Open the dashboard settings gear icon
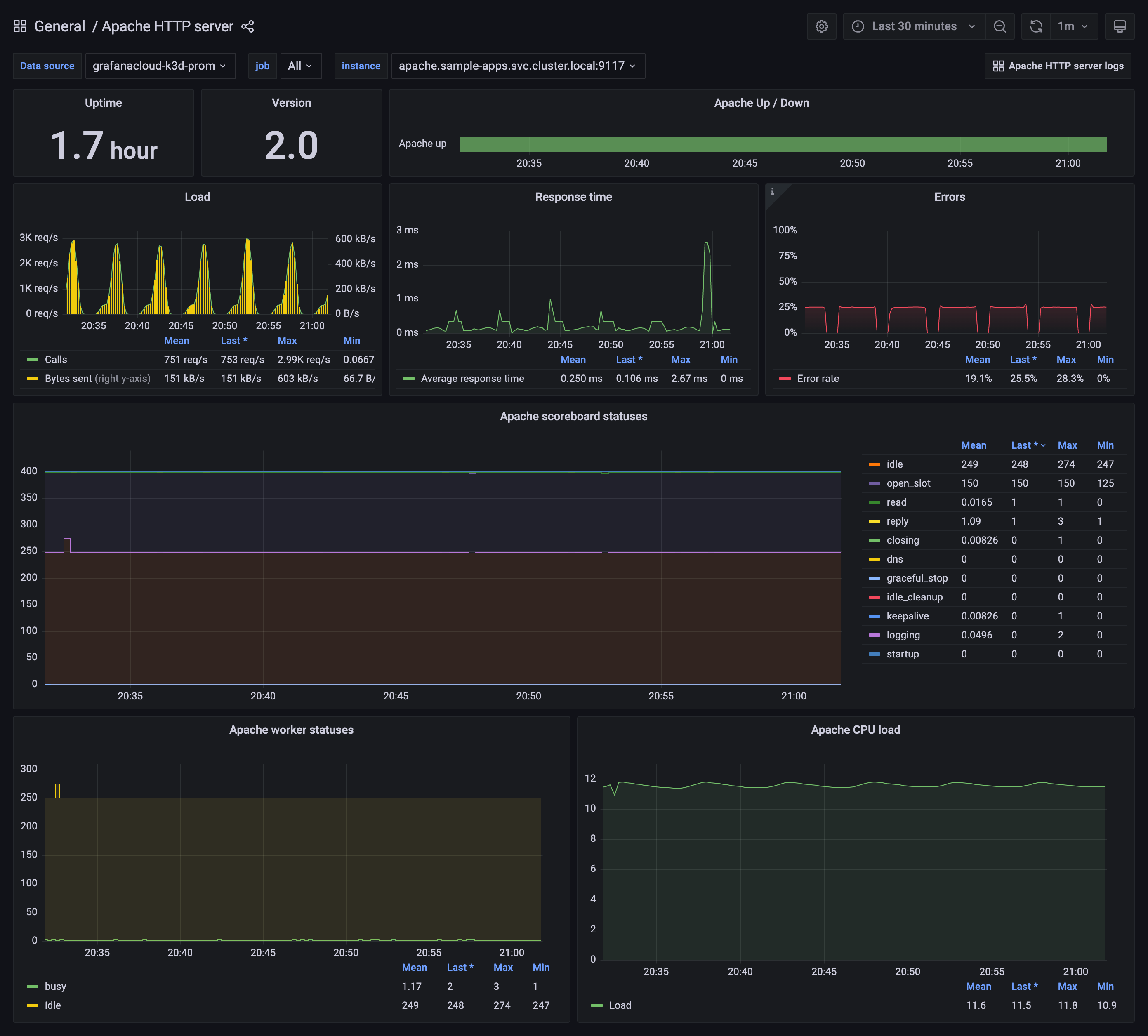Viewport: 1148px width, 1036px height. (822, 26)
